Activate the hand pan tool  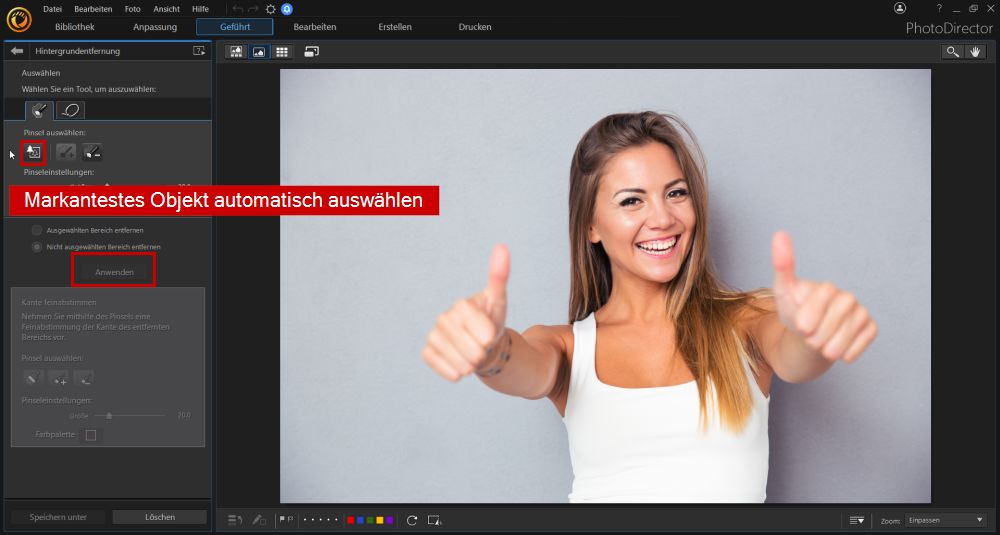click(977, 51)
